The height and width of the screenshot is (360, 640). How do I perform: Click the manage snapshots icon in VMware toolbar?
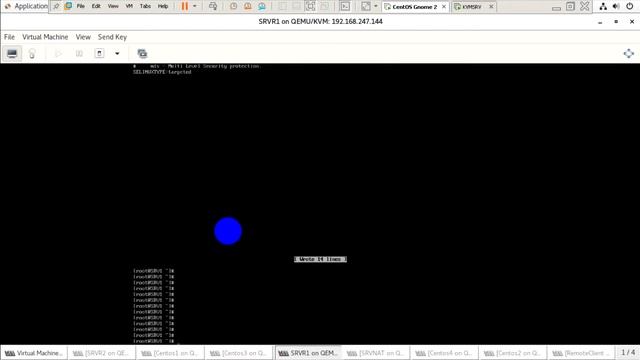tap(262, 6)
